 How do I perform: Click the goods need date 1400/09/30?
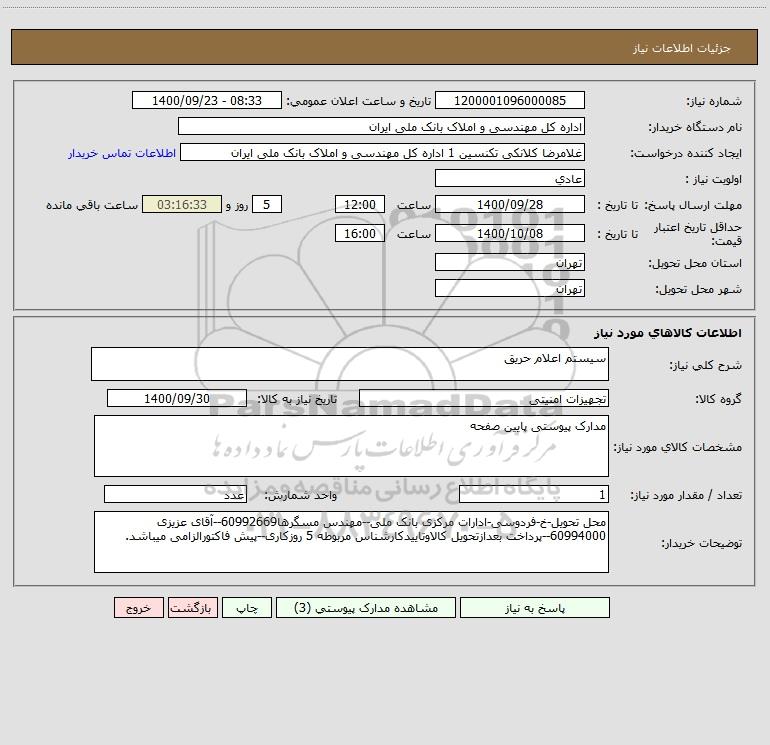(x=177, y=398)
